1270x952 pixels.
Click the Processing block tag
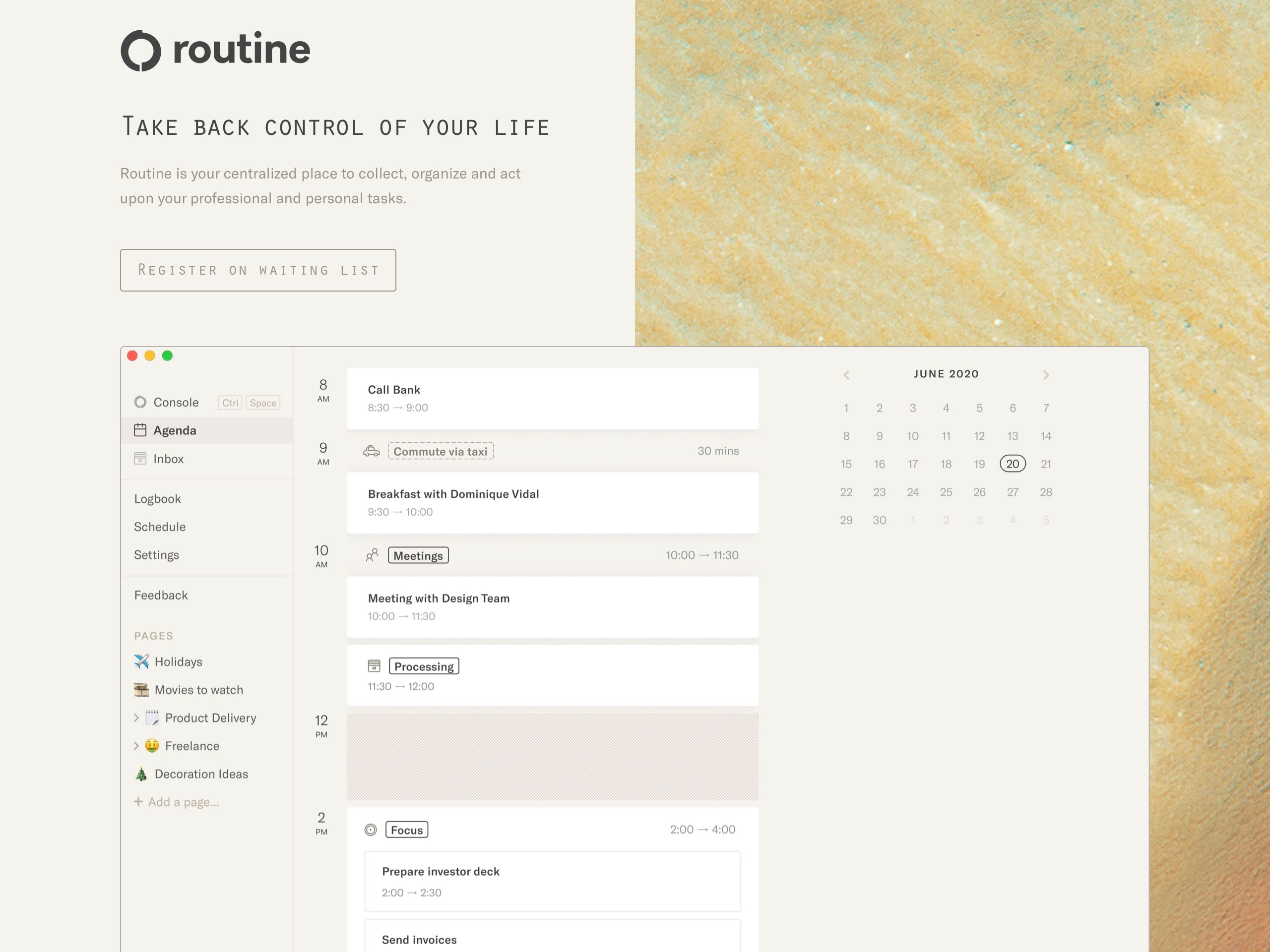coord(424,666)
